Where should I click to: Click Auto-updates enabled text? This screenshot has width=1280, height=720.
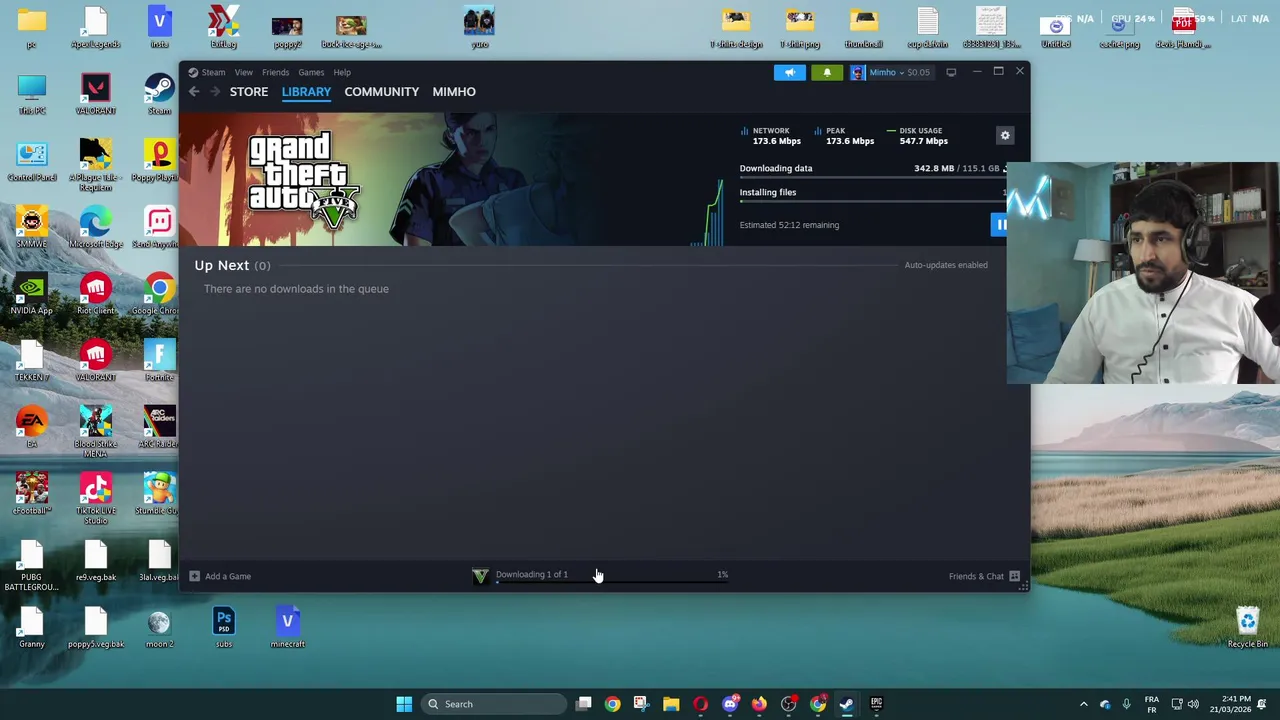[945, 265]
